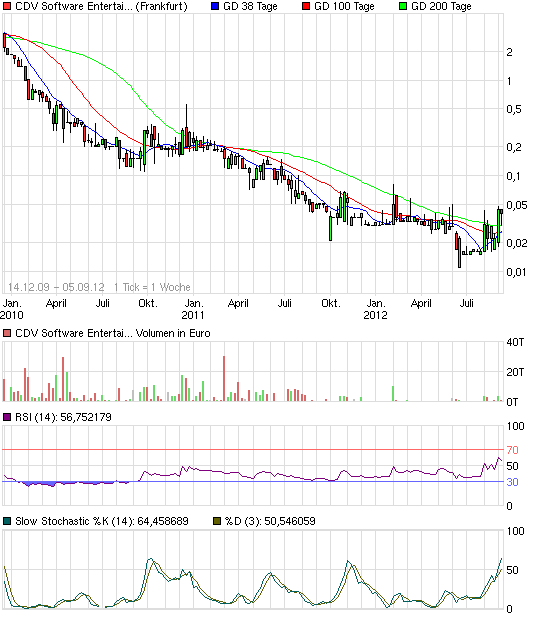Click the olive %D (3) legend swatch
This screenshot has width=545, height=618.
click(217, 521)
